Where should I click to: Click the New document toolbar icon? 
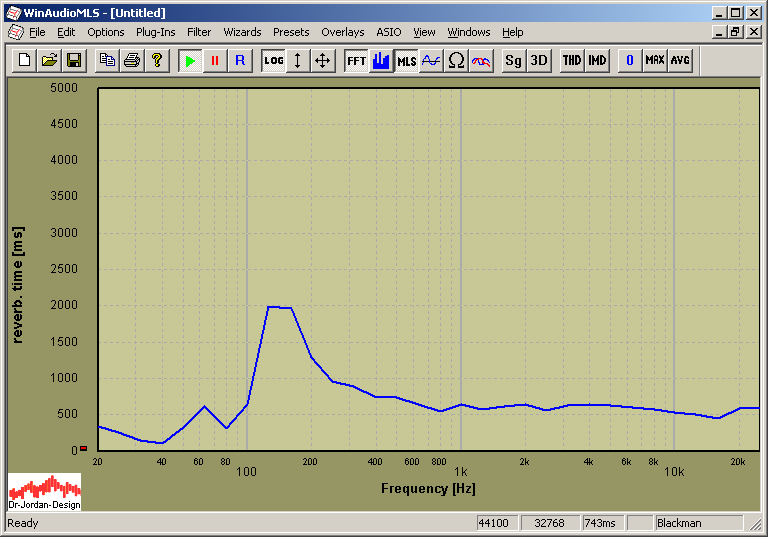coord(25,61)
